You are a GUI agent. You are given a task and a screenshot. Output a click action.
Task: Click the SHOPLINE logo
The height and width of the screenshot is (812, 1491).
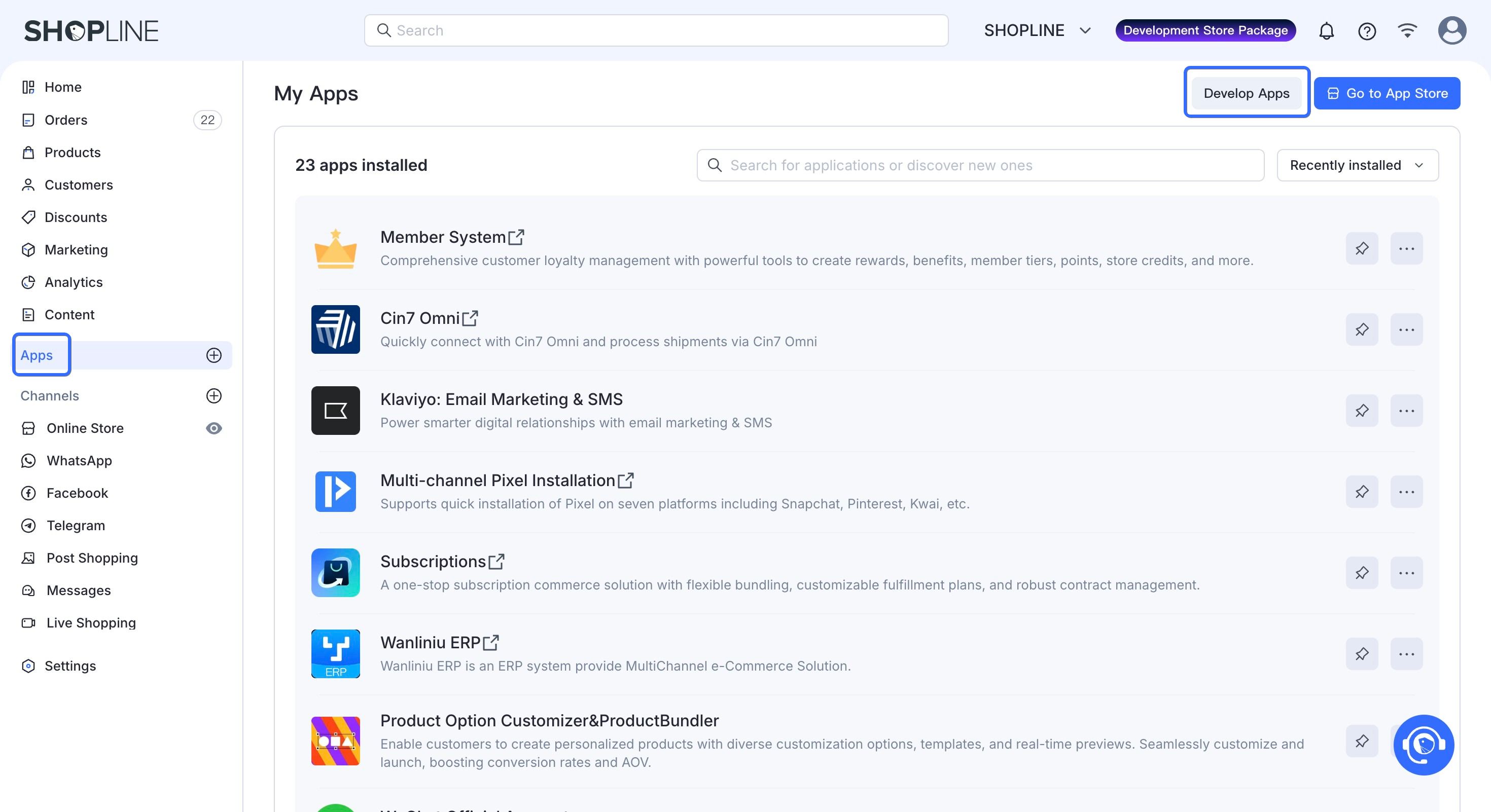tap(91, 30)
